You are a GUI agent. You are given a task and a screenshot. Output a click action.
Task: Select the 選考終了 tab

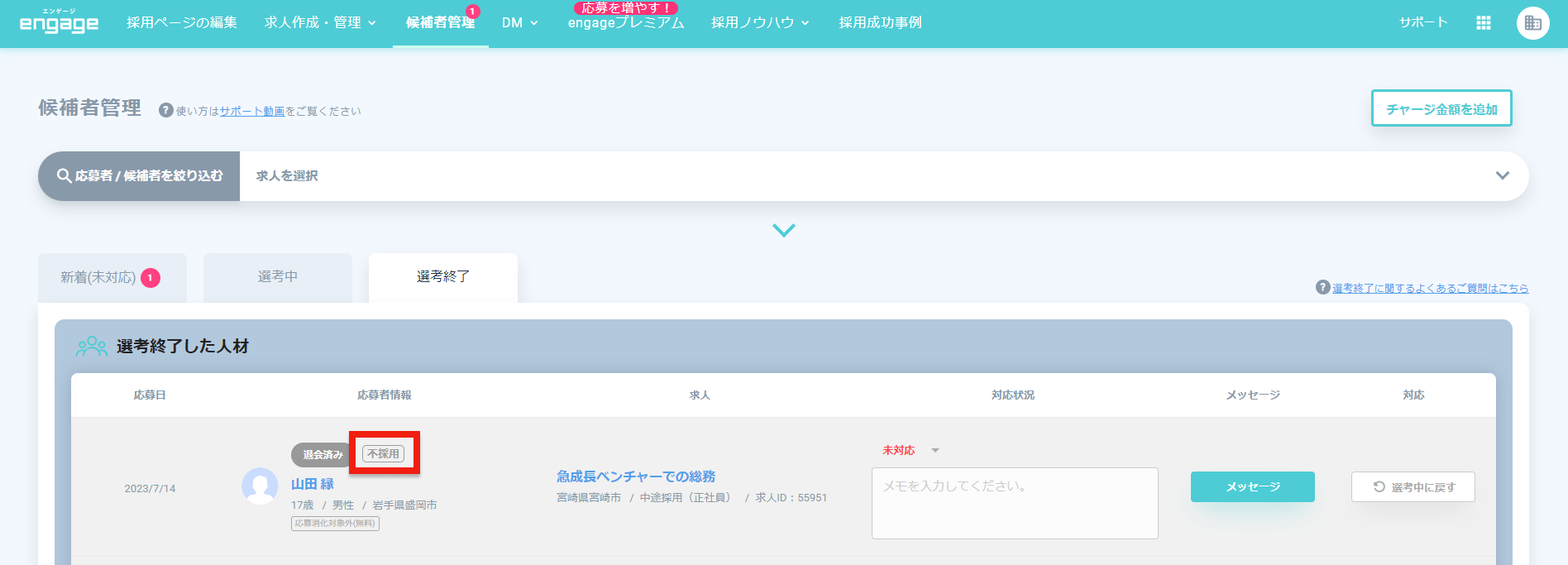(x=442, y=277)
